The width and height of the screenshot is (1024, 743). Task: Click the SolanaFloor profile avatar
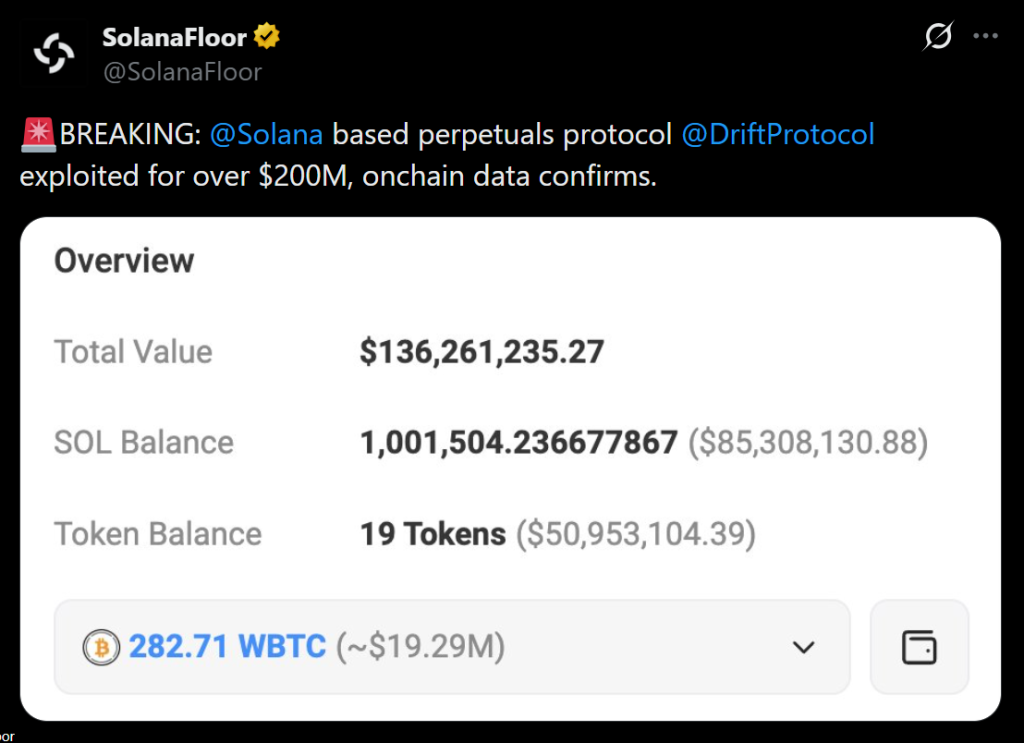[54, 54]
